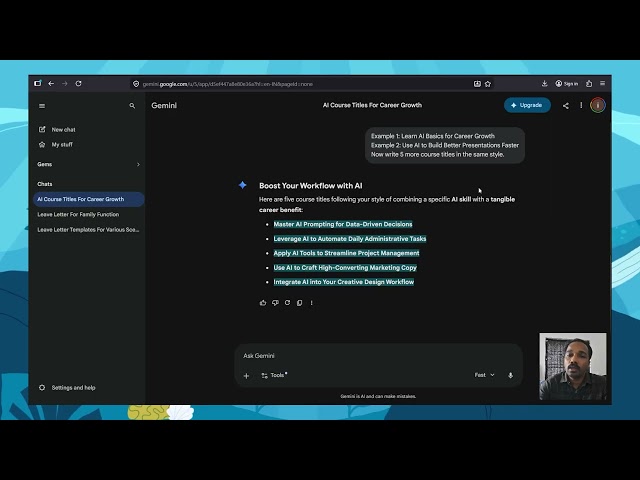Collapse the Gemini sidebar menu icon

42,106
